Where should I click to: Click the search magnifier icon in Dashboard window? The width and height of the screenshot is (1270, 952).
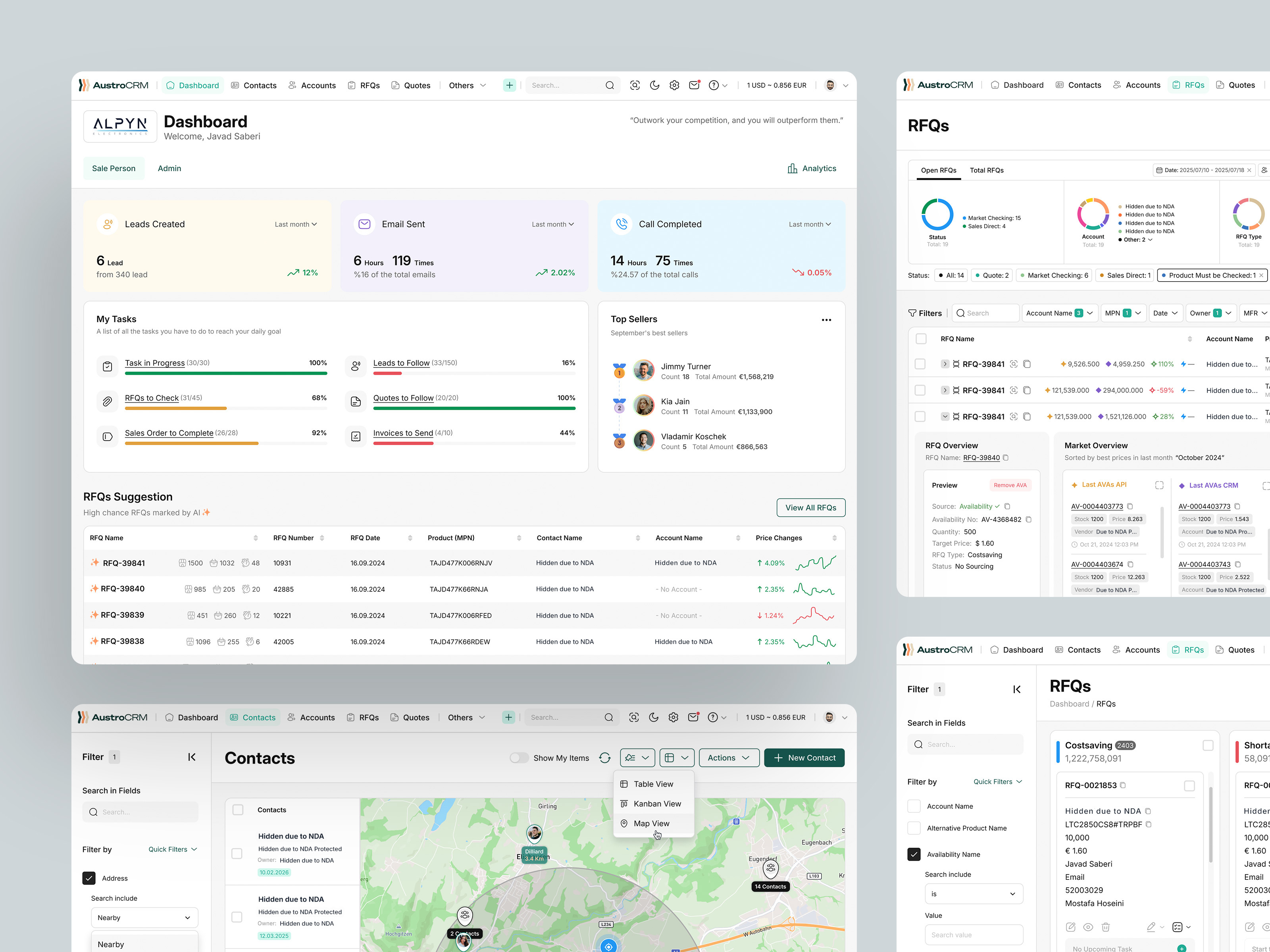610,86
